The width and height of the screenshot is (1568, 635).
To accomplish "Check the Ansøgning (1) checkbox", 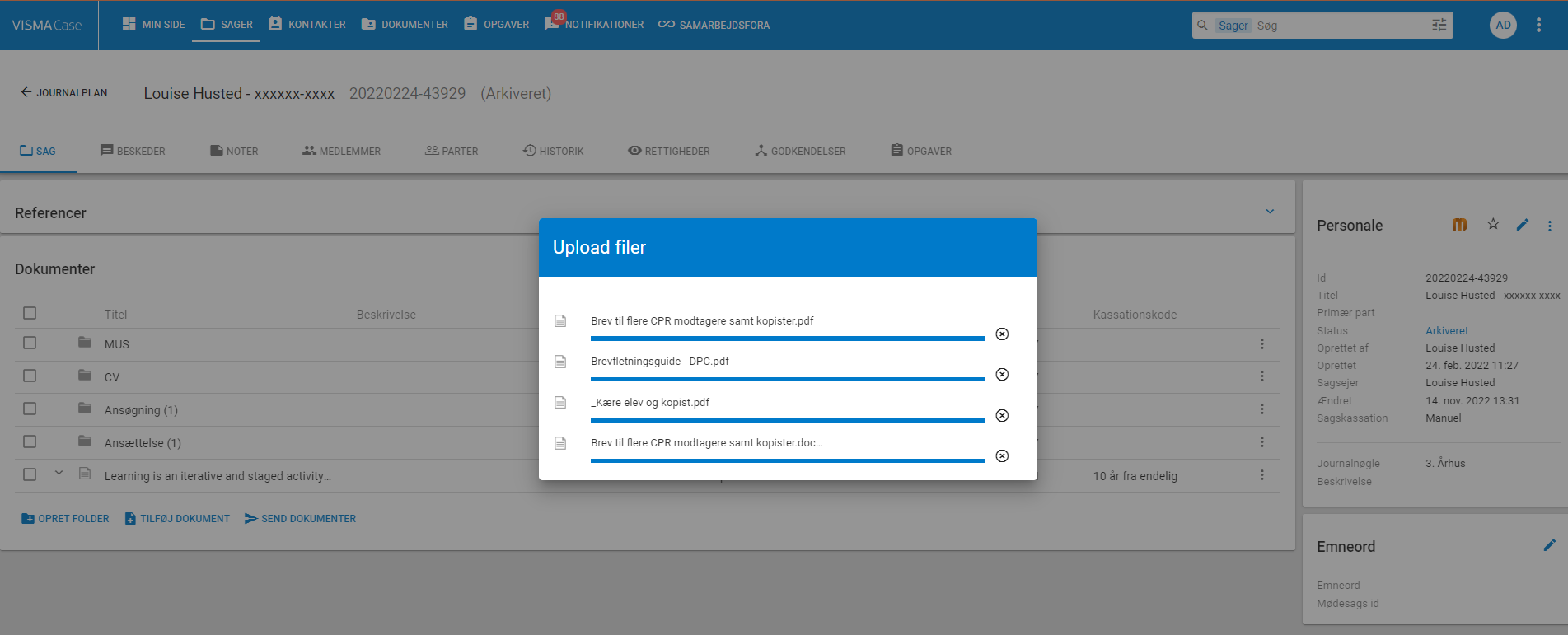I will [30, 409].
